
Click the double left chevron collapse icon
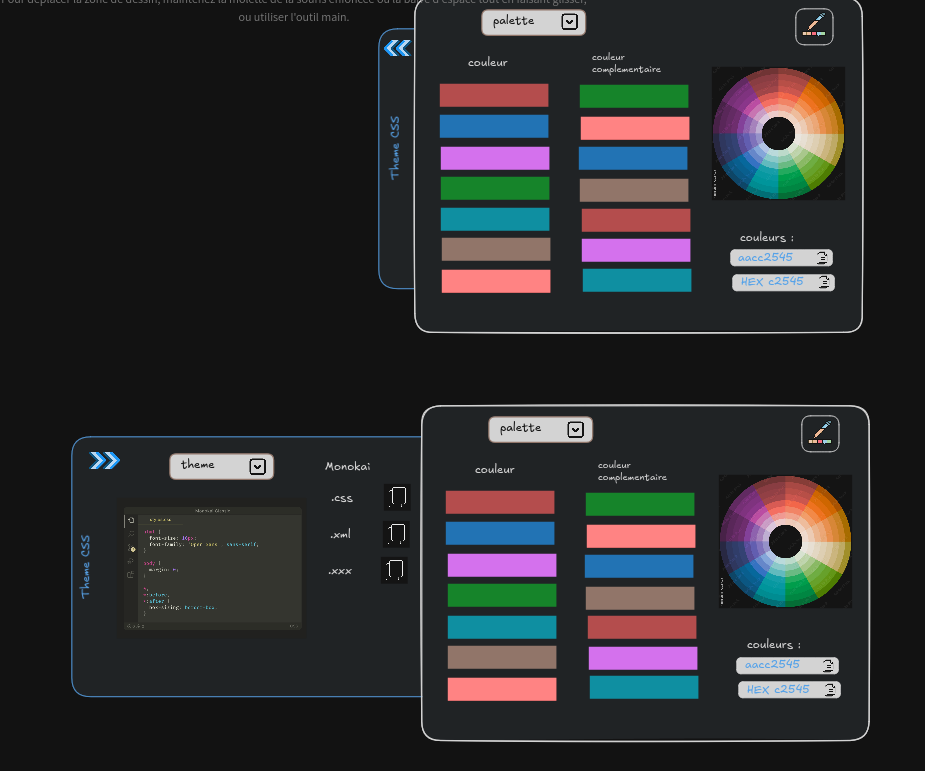point(397,48)
